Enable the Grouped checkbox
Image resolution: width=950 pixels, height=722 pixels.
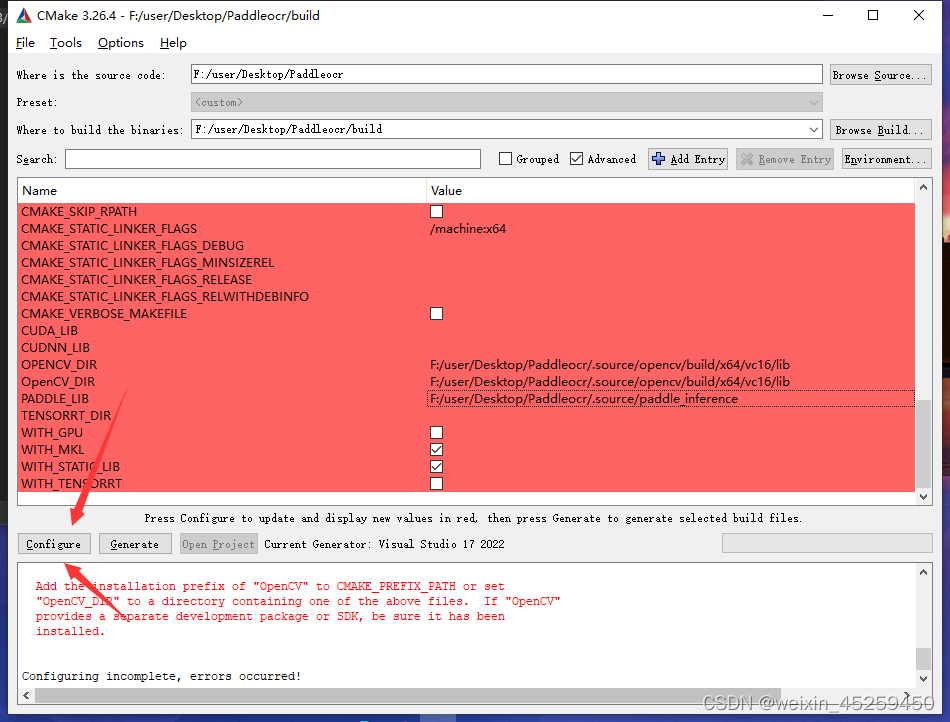tap(505, 158)
